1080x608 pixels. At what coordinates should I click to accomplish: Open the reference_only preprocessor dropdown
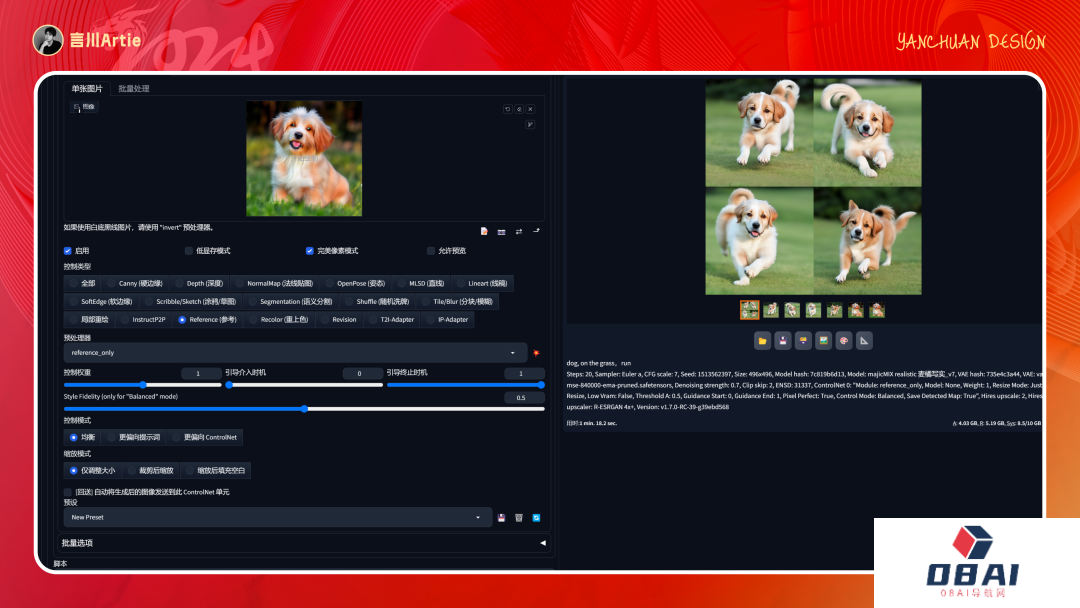[x=295, y=353]
